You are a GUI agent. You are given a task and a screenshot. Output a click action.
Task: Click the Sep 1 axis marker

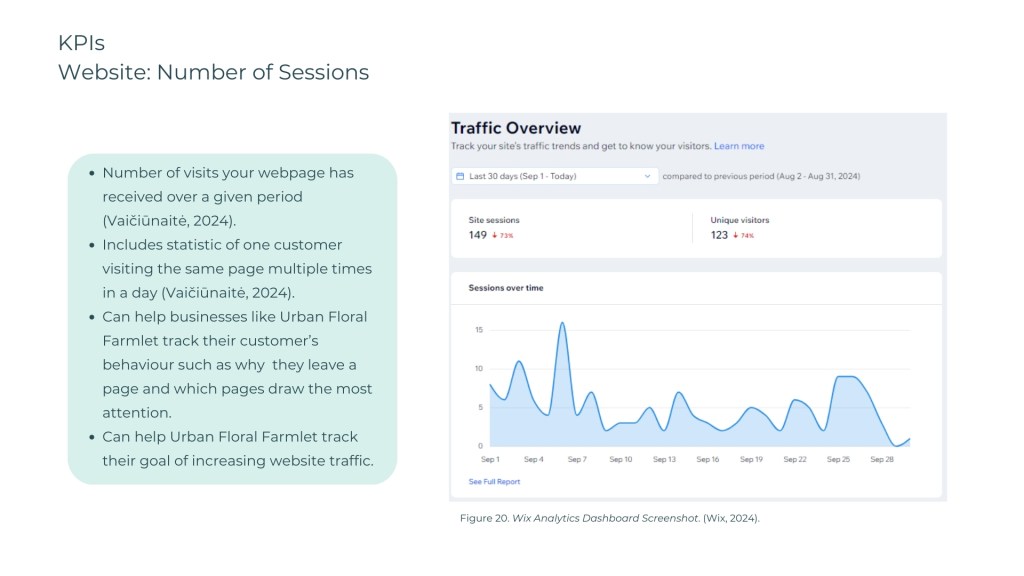coord(490,459)
